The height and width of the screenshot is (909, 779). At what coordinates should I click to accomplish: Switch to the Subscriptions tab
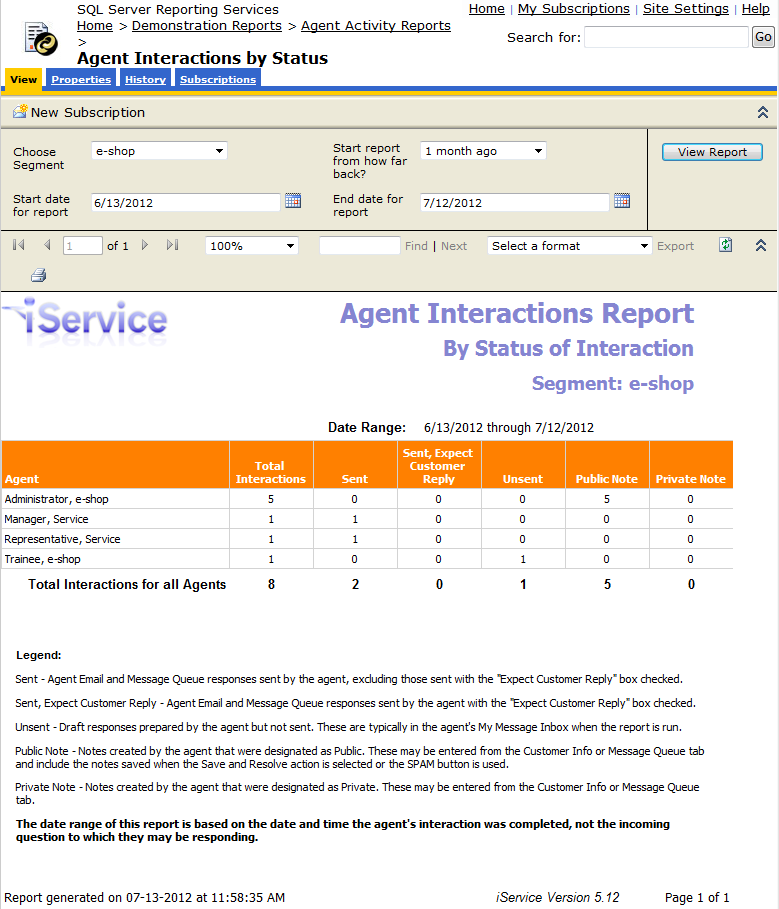click(x=218, y=79)
